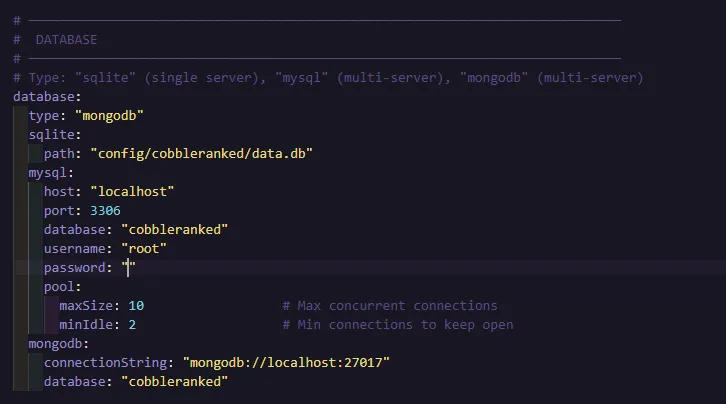Screen dimensions: 726x404
Task: Click the password: key
Action: 78,267
